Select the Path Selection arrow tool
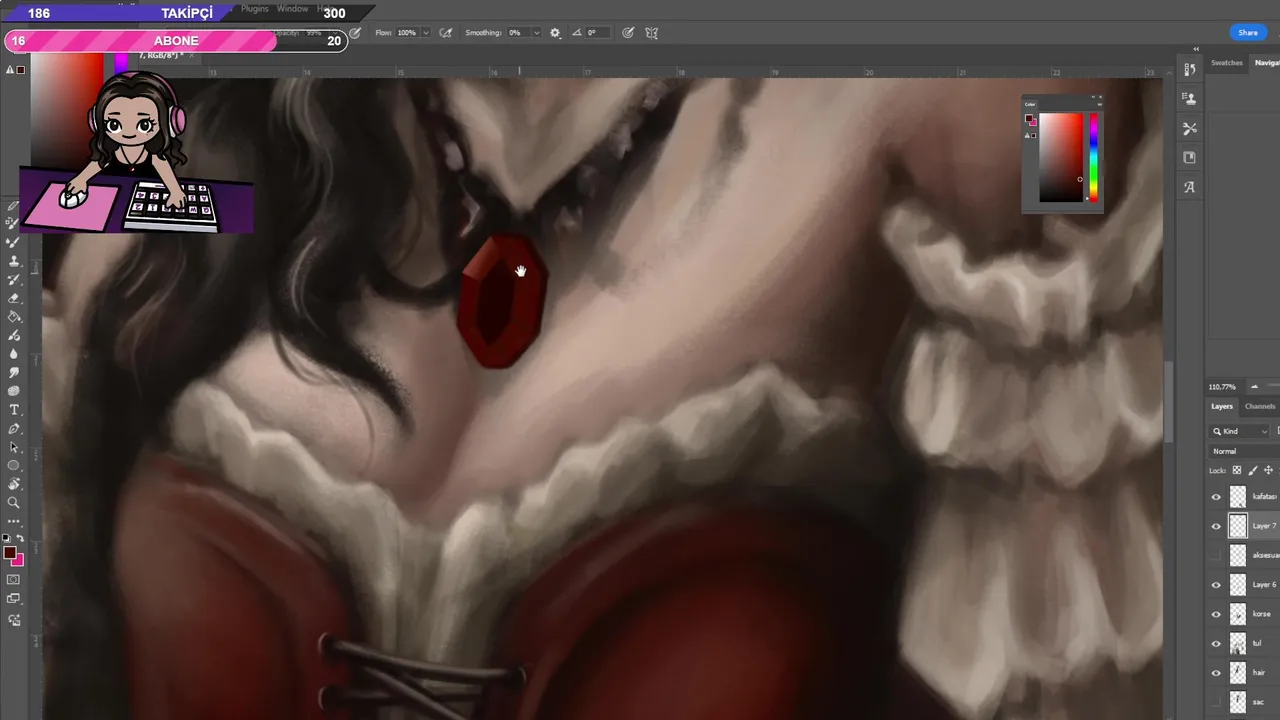The image size is (1280, 720). (x=14, y=447)
